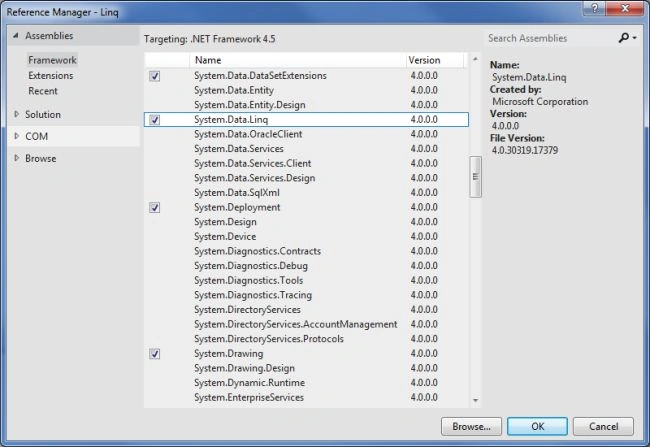Uncheck the System.Drawing checkbox
Screen dimensions: 650x447
click(x=155, y=354)
